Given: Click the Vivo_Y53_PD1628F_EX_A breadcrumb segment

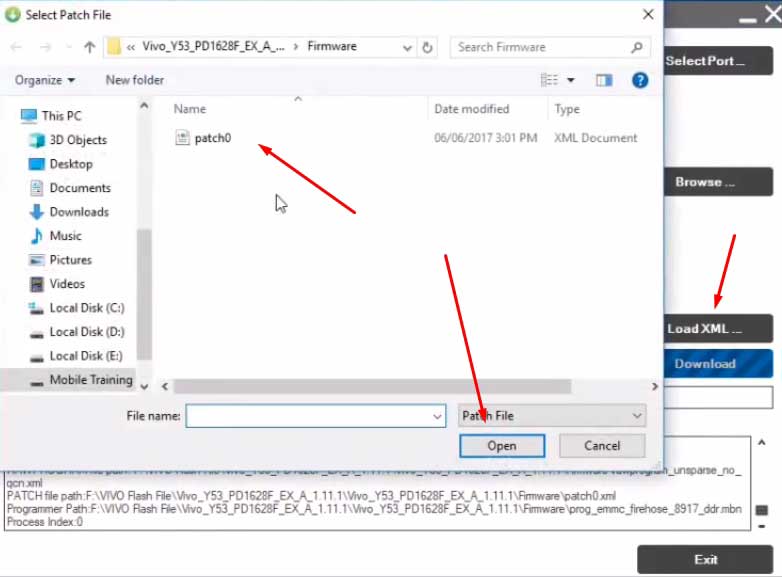Looking at the screenshot, I should (x=213, y=46).
